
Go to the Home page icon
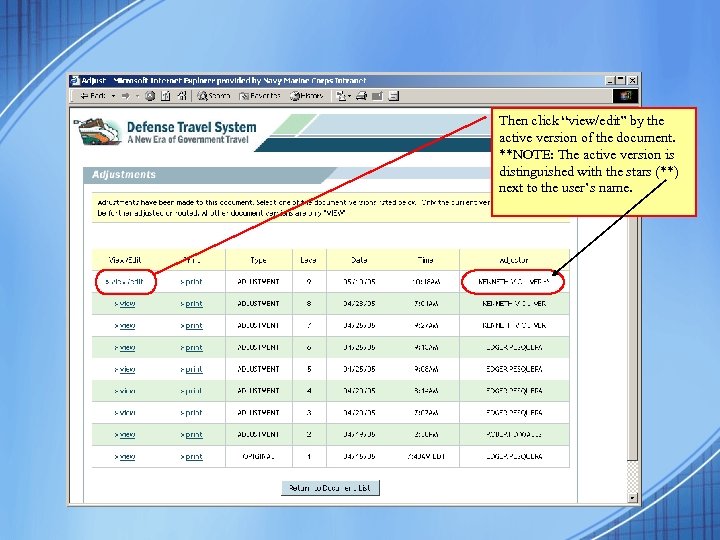[182, 96]
